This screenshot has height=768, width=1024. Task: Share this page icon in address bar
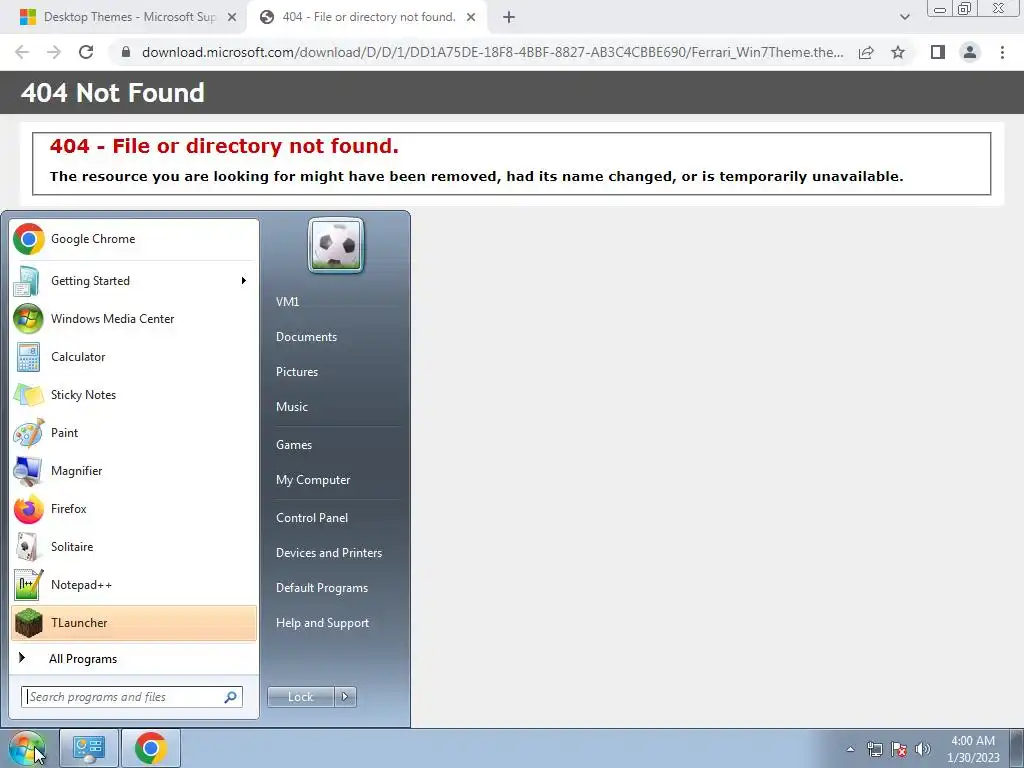pos(866,52)
